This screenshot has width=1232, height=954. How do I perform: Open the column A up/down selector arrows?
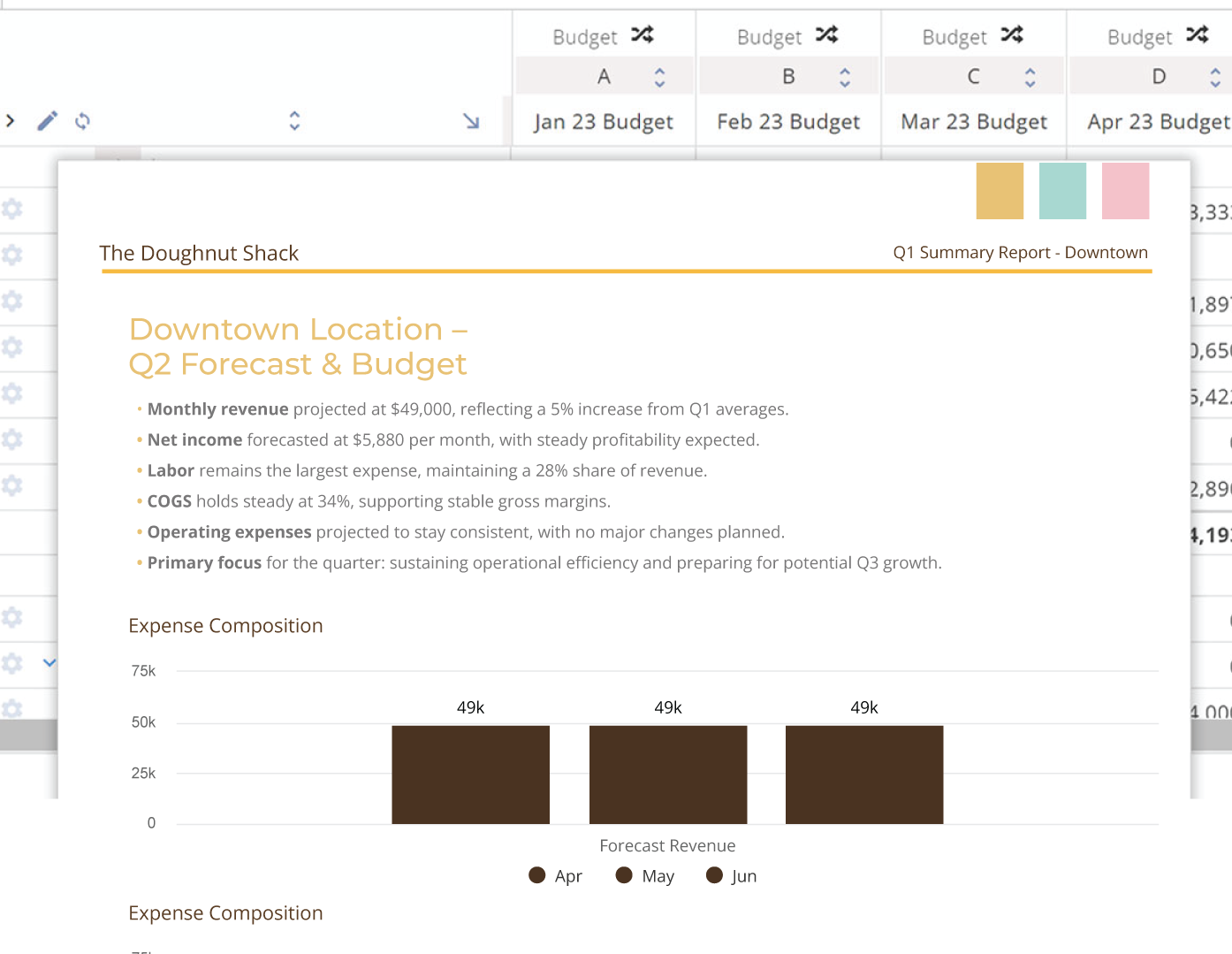coord(659,77)
